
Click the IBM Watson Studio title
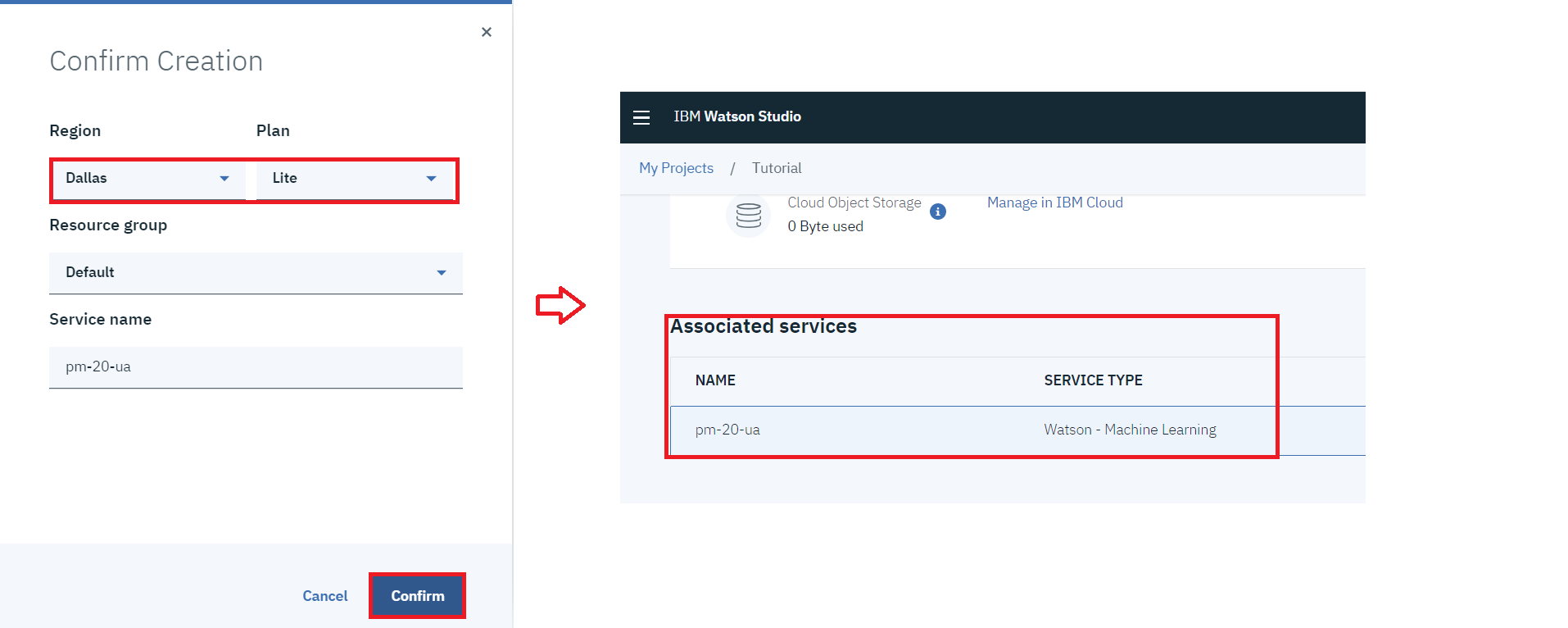pos(737,116)
